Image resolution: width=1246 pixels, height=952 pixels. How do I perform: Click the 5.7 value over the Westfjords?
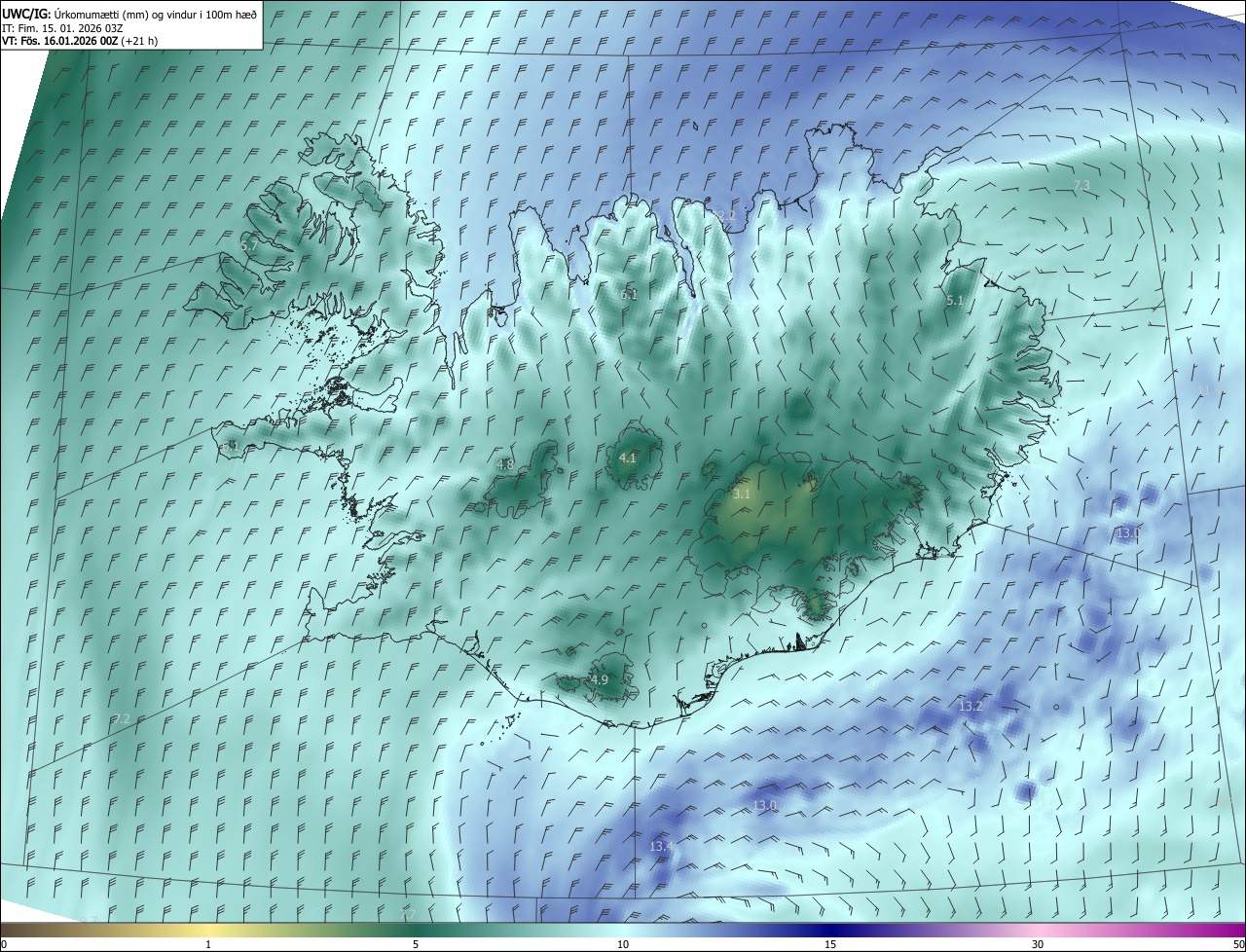tap(250, 246)
